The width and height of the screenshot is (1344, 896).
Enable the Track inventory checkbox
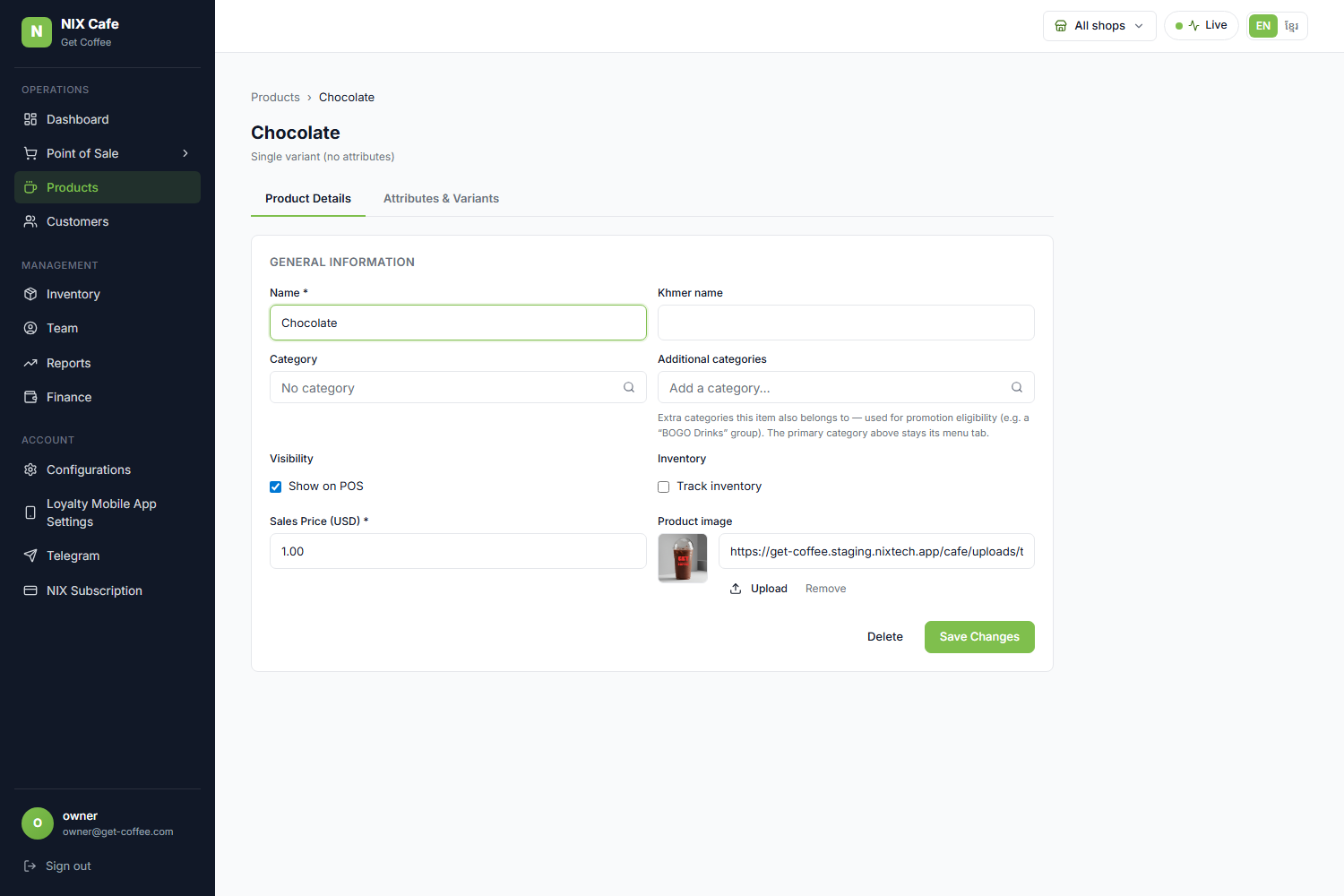[x=664, y=487]
